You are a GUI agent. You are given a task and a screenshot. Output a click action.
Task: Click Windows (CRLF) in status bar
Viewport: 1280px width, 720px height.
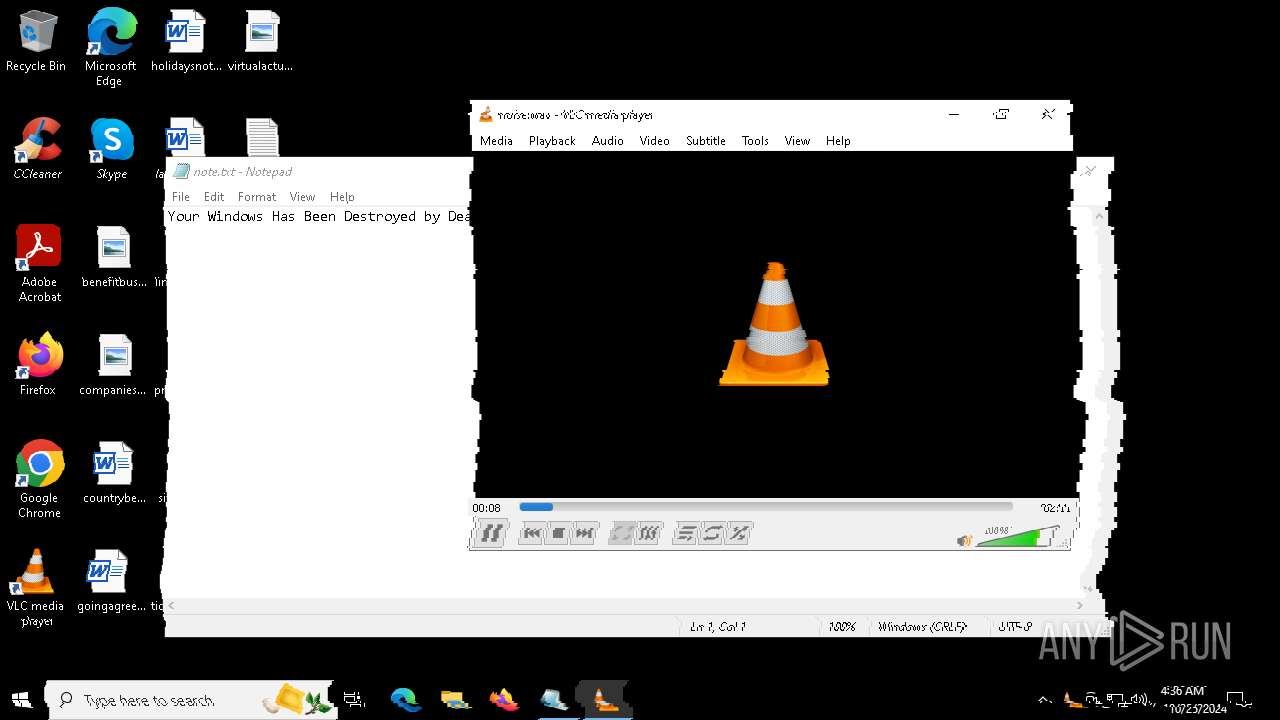tap(922, 627)
